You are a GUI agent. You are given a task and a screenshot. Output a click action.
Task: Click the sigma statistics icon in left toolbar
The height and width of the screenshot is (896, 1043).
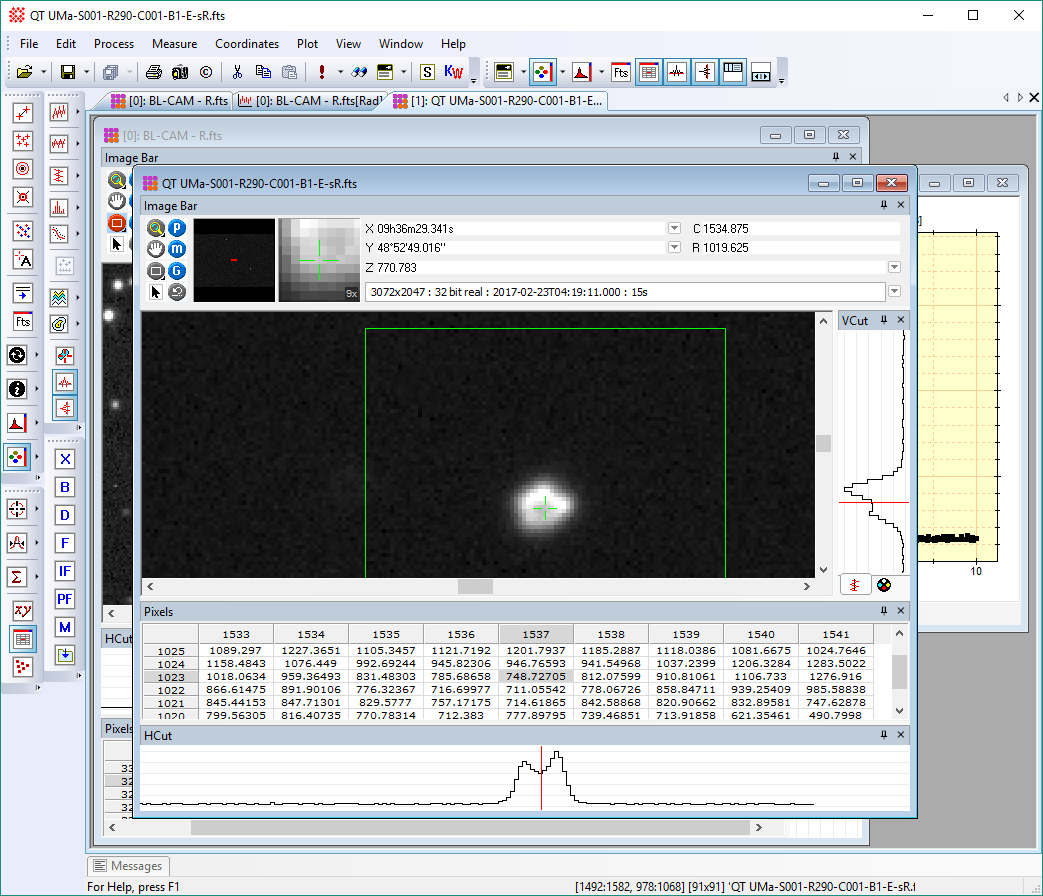17,577
